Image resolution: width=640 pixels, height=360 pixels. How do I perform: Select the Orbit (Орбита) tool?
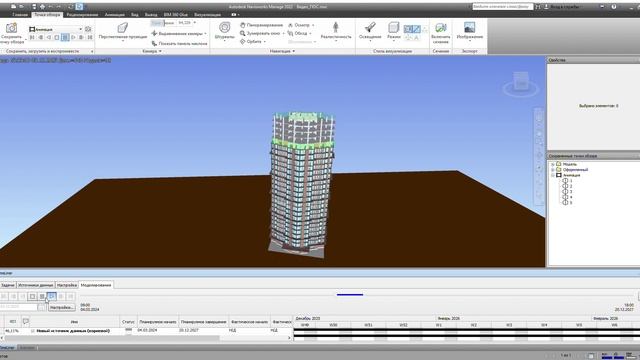[x=250, y=41]
